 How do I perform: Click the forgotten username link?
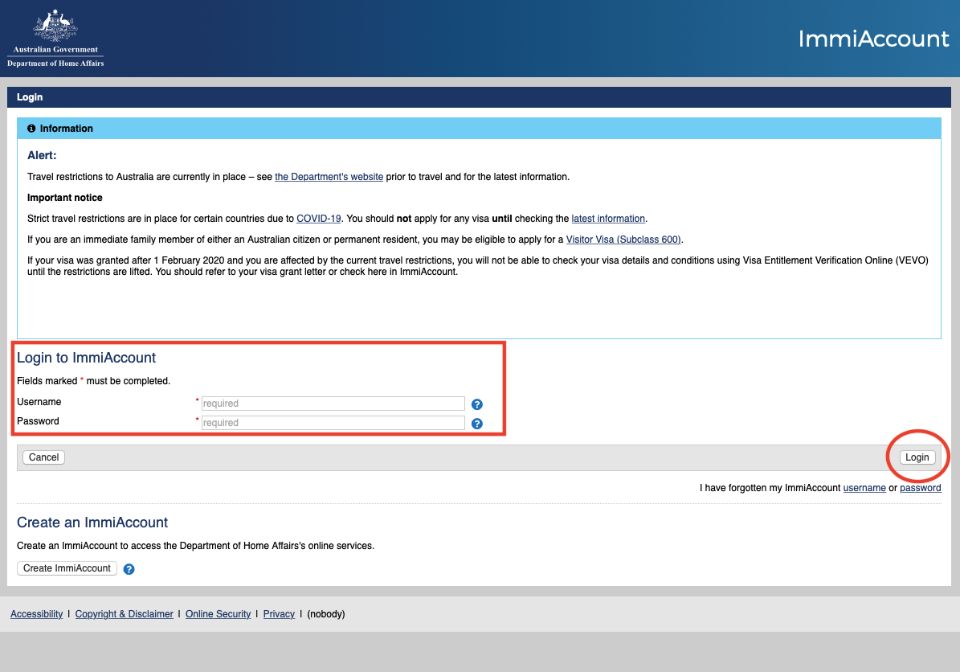tap(864, 488)
